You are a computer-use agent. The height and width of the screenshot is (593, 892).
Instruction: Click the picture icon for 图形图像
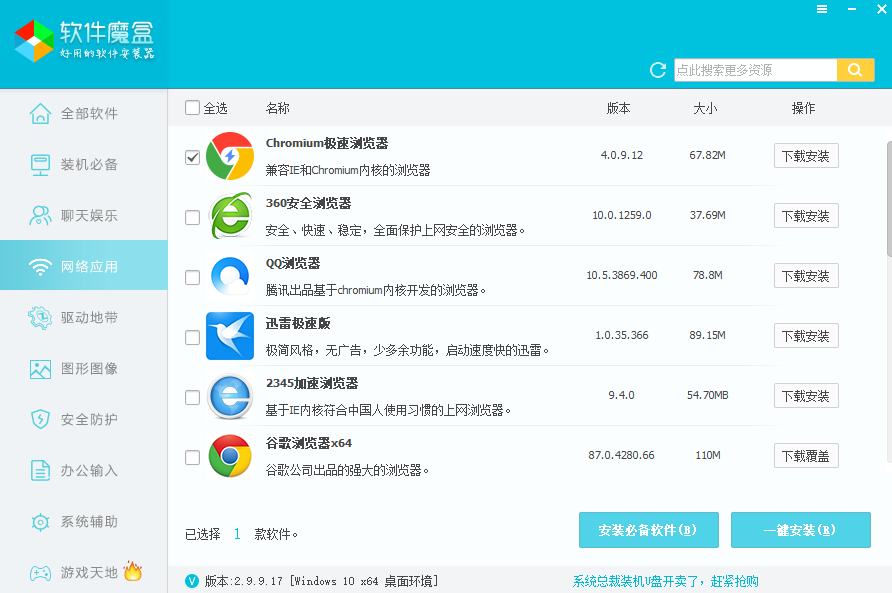click(x=40, y=369)
